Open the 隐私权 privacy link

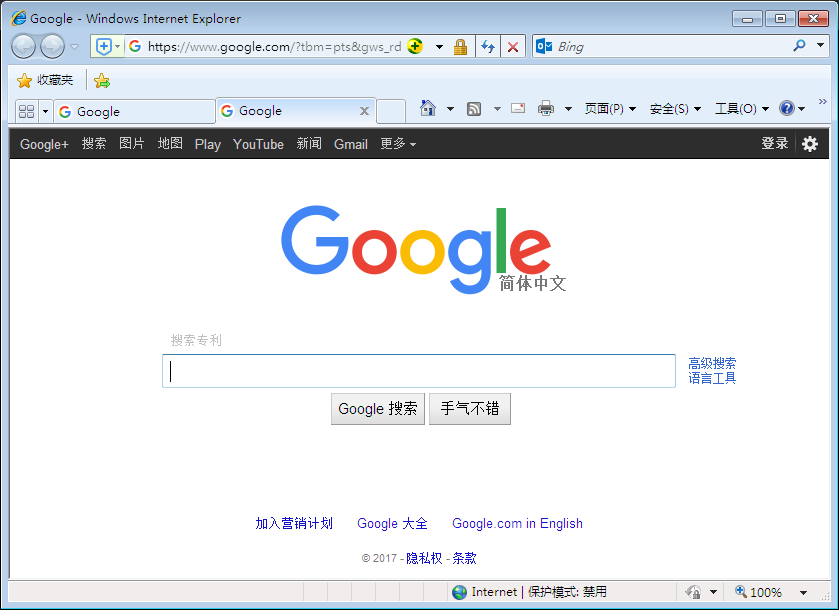pyautogui.click(x=424, y=558)
